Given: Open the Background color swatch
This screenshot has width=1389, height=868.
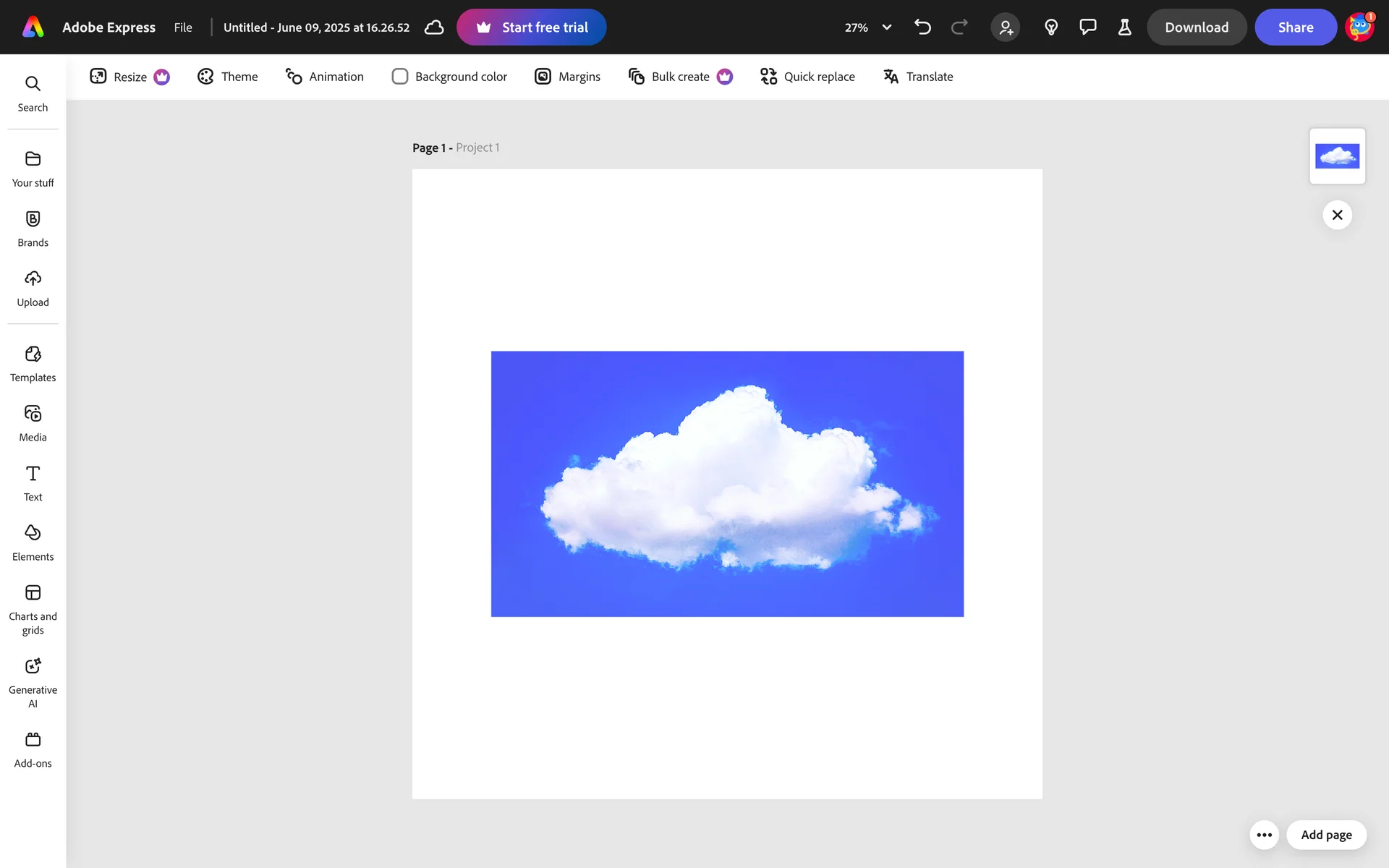Looking at the screenshot, I should tap(400, 77).
